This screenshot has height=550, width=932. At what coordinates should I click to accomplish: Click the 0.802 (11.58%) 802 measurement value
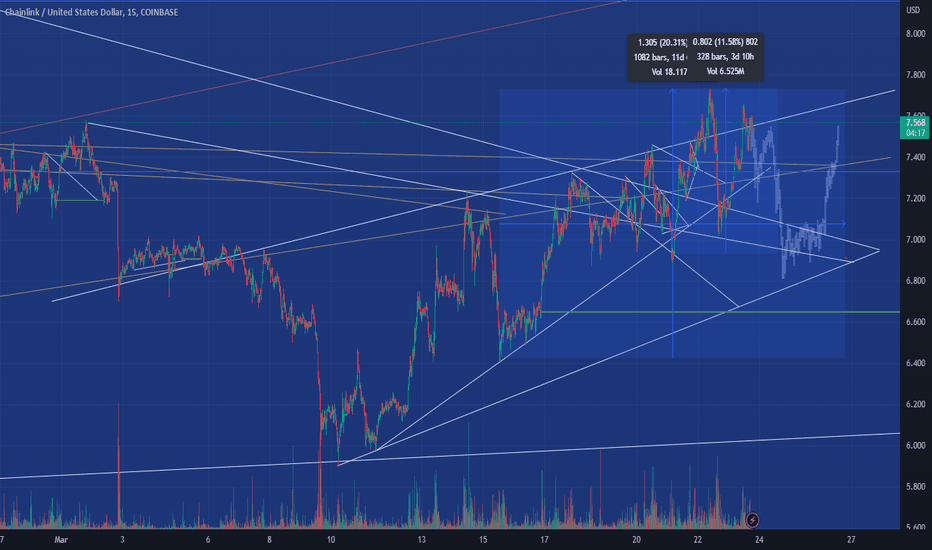coord(725,42)
